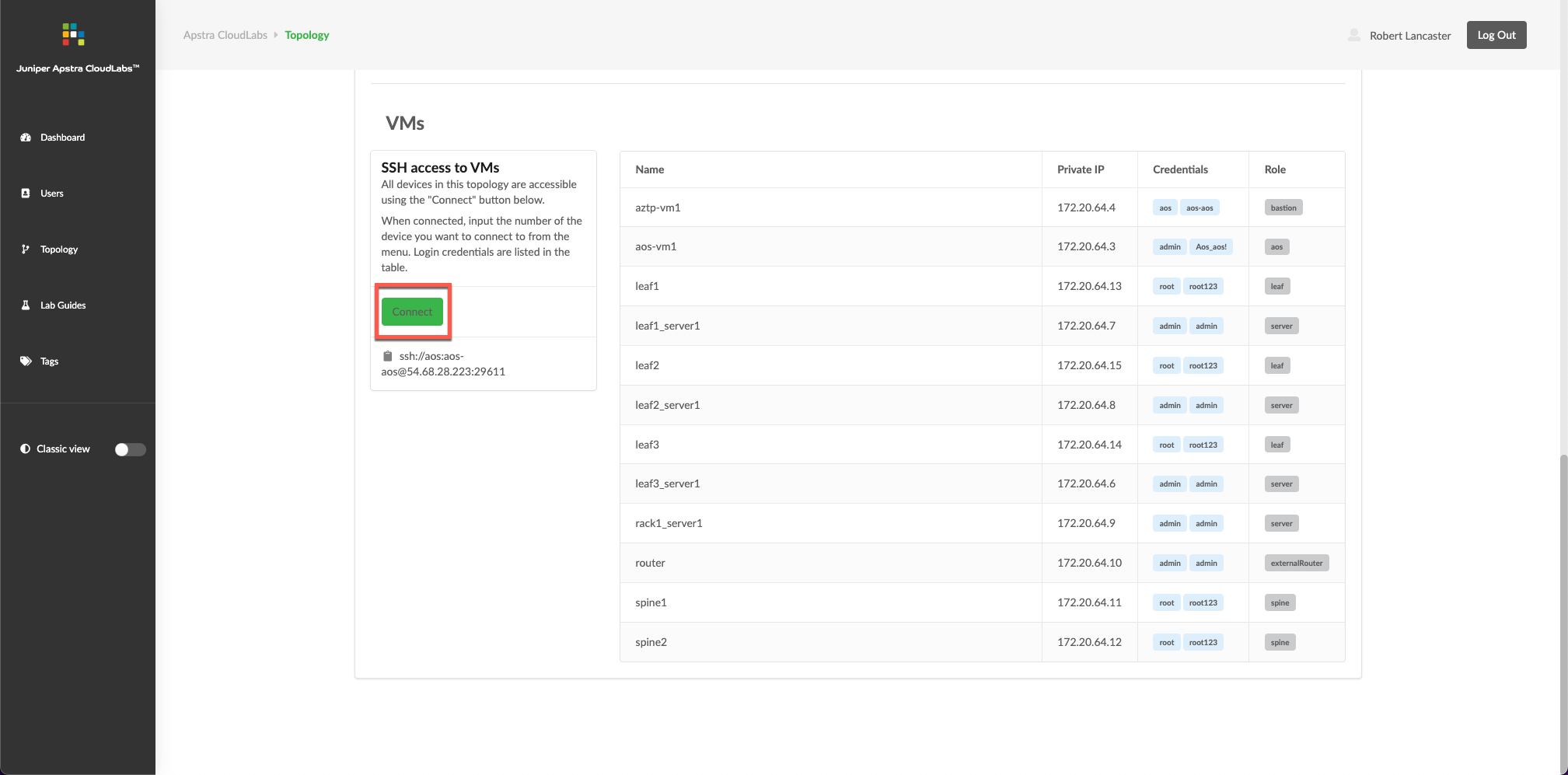Click the Topology breadcrumb
This screenshot has height=775, width=1568.
point(306,35)
